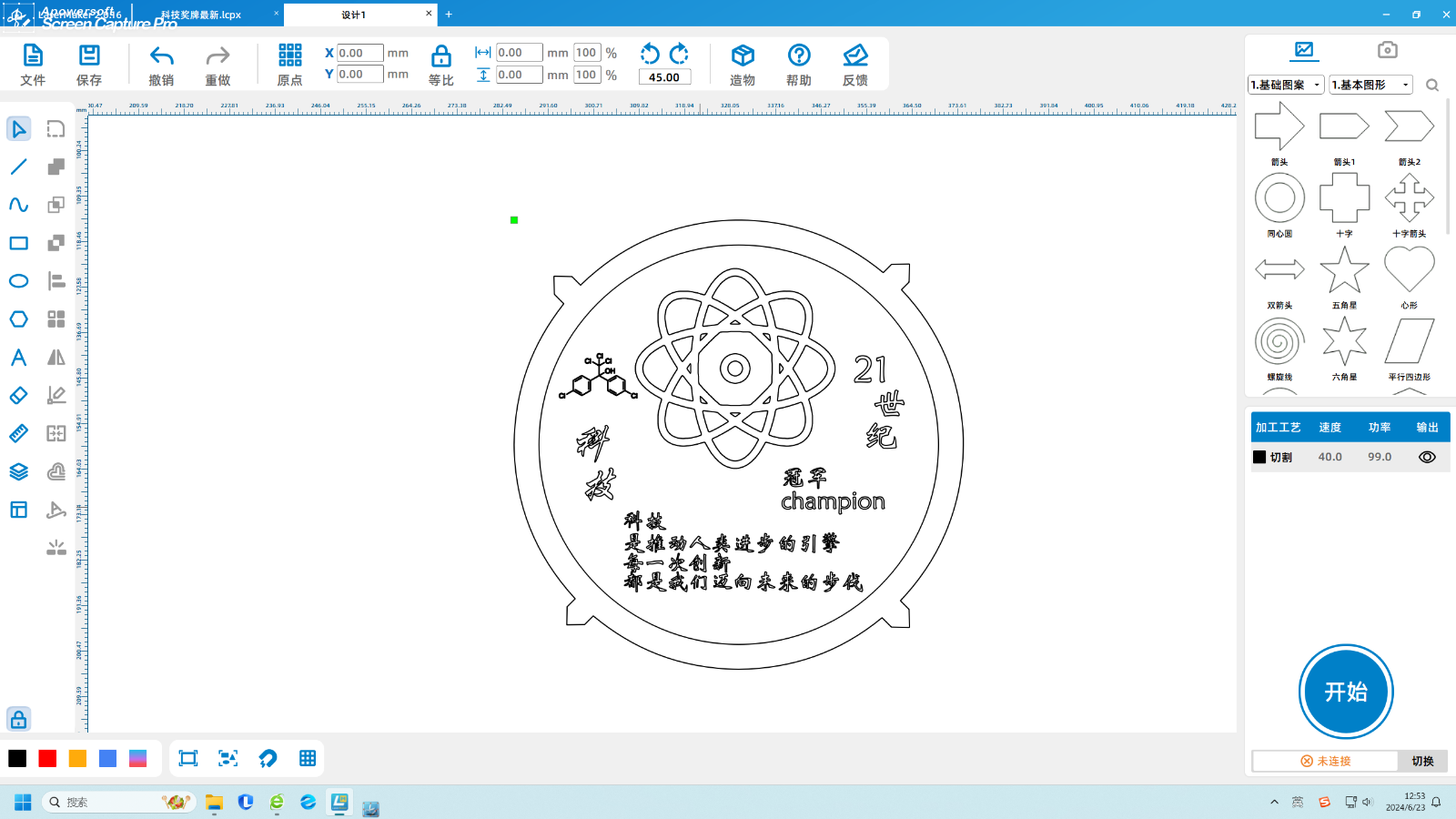The image size is (1456, 819).
Task: Click the Undo (撤销) icon
Action: point(161,56)
